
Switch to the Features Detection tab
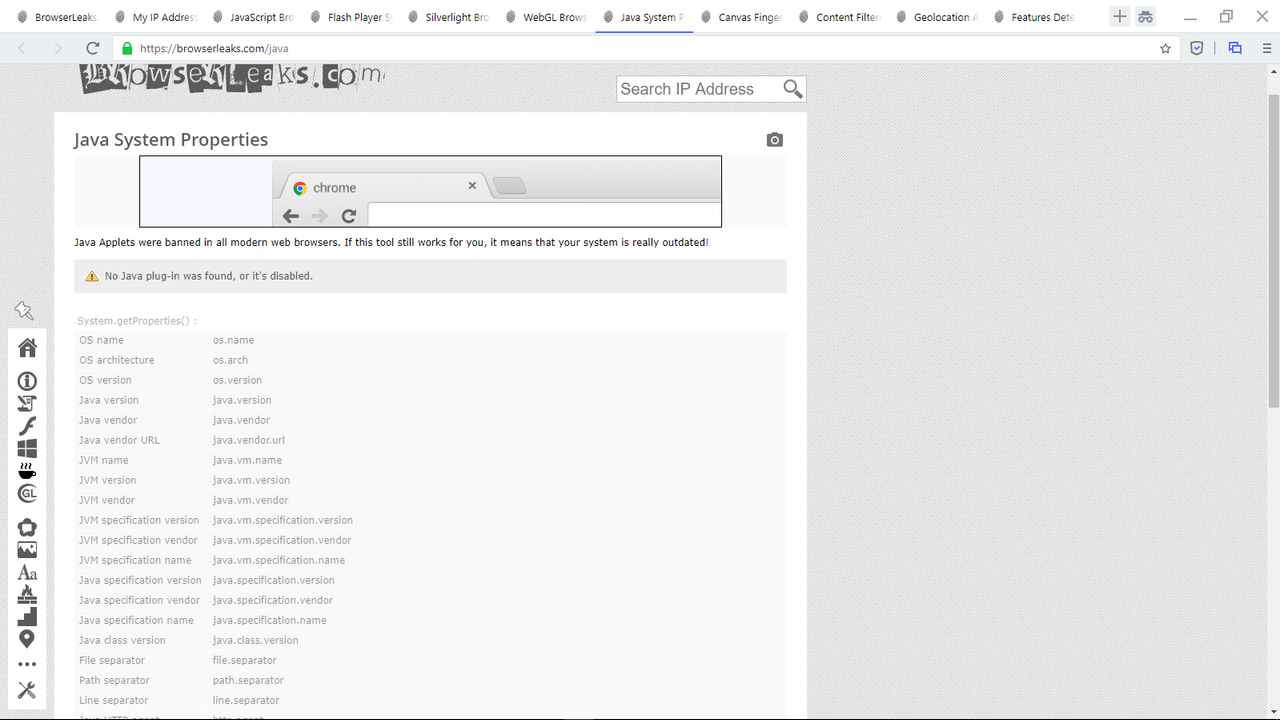point(1033,17)
